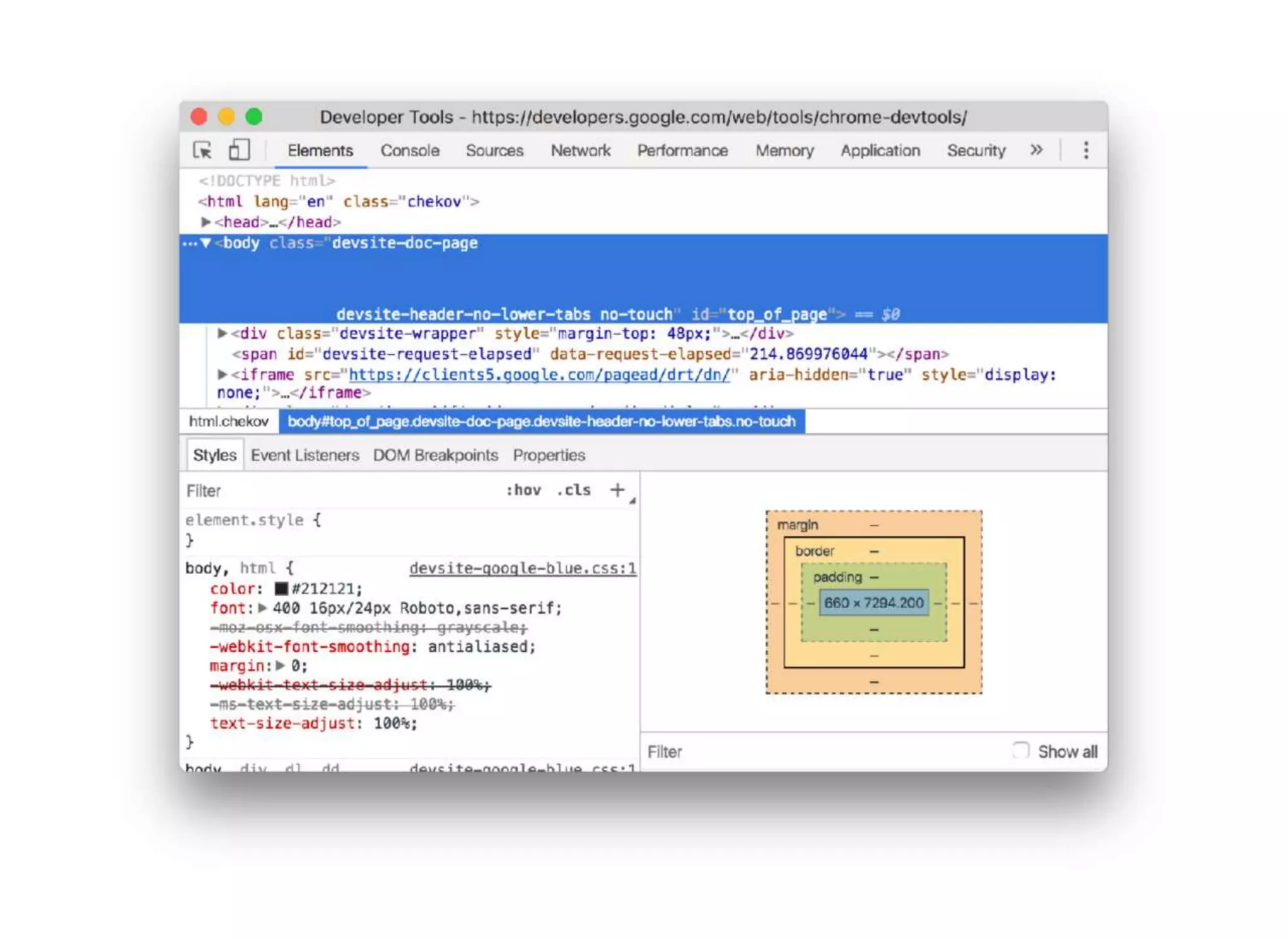Open the Memory tab
The height and width of the screenshot is (939, 1288).
[x=784, y=151]
